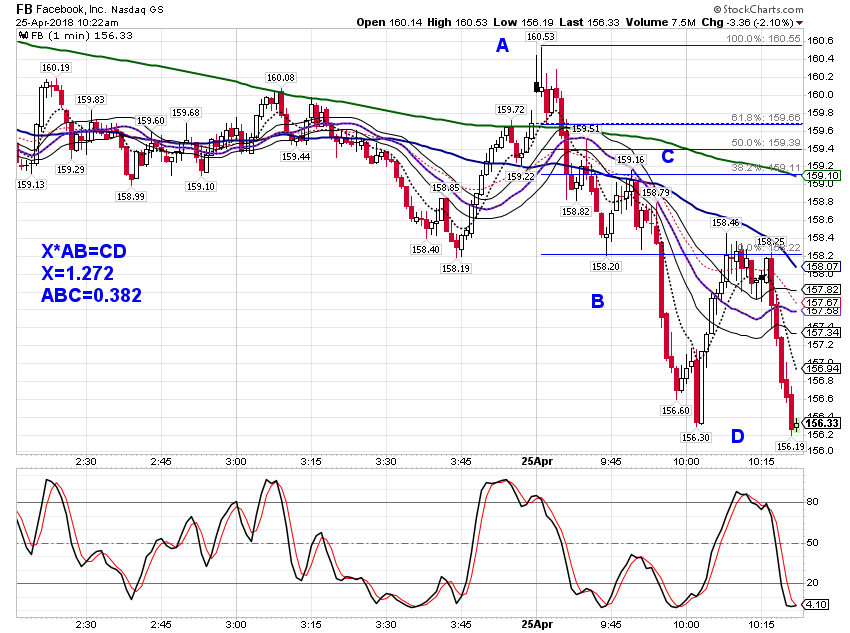The width and height of the screenshot is (850, 633).
Task: Click the 100.0%: 160.55 Fibonacci label
Action: 763,38
